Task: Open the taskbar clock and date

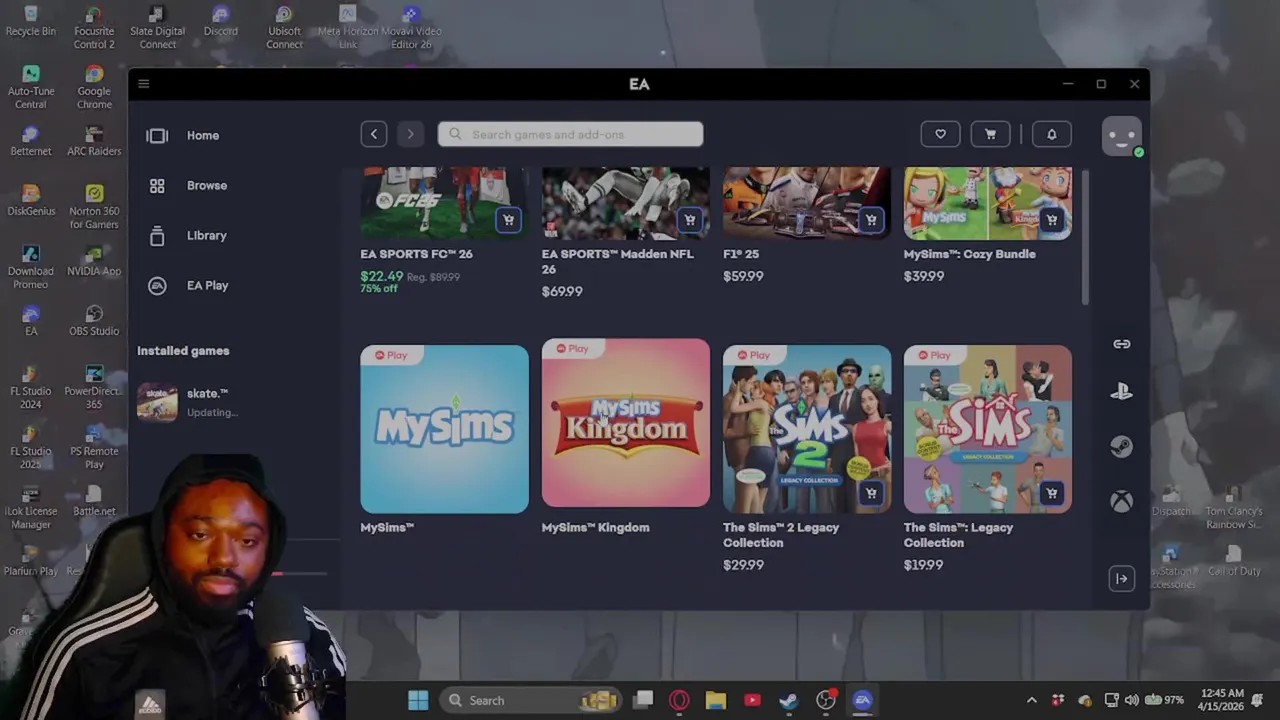Action: pos(1221,700)
